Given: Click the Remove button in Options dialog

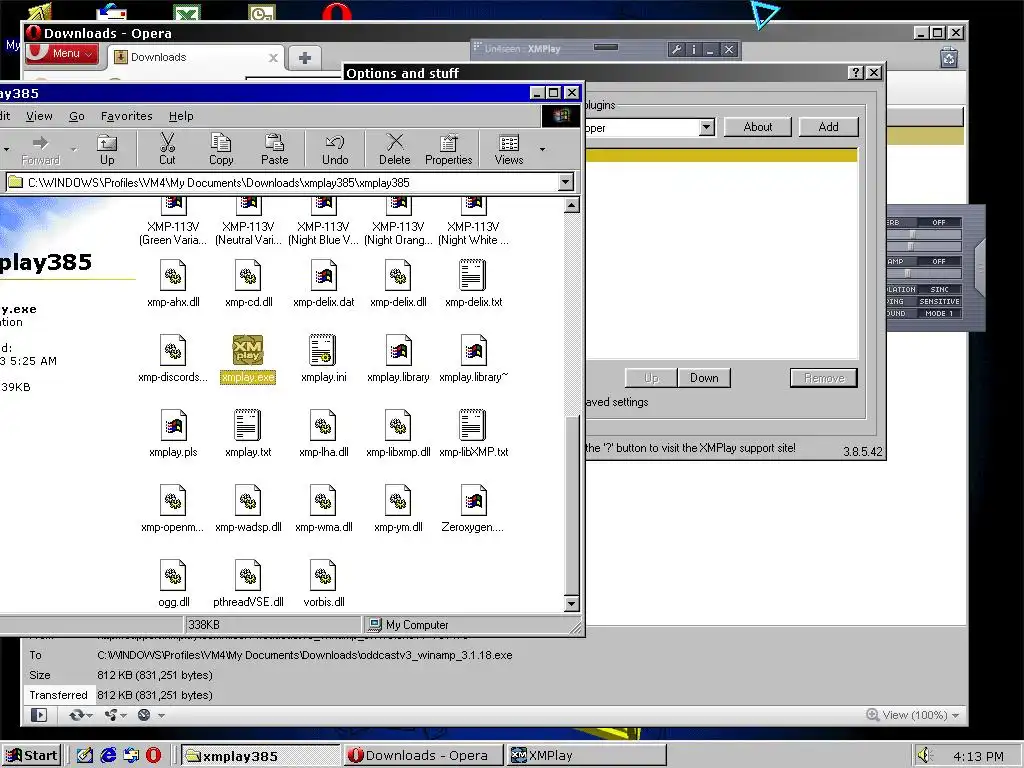Looking at the screenshot, I should 824,377.
